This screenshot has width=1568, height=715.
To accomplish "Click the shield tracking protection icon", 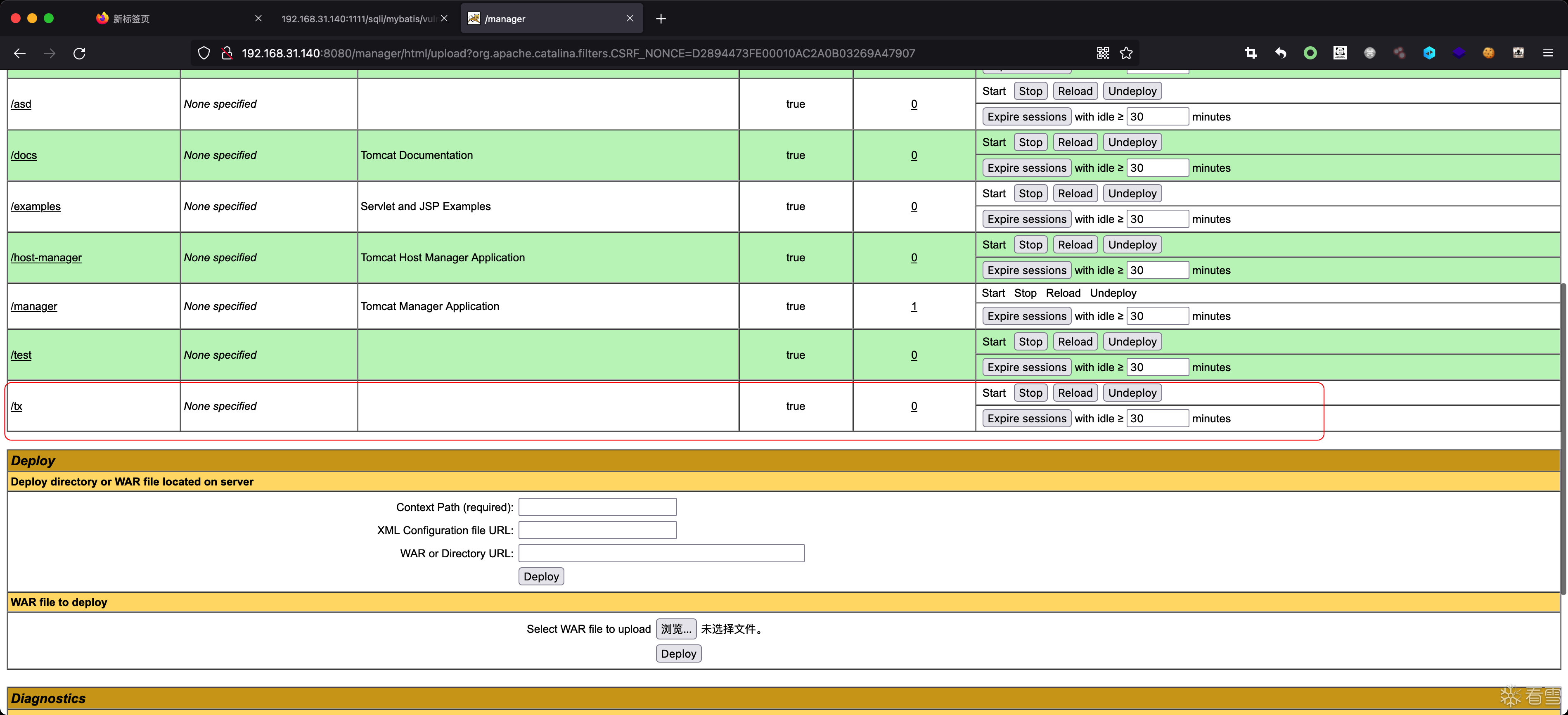I will click(204, 53).
